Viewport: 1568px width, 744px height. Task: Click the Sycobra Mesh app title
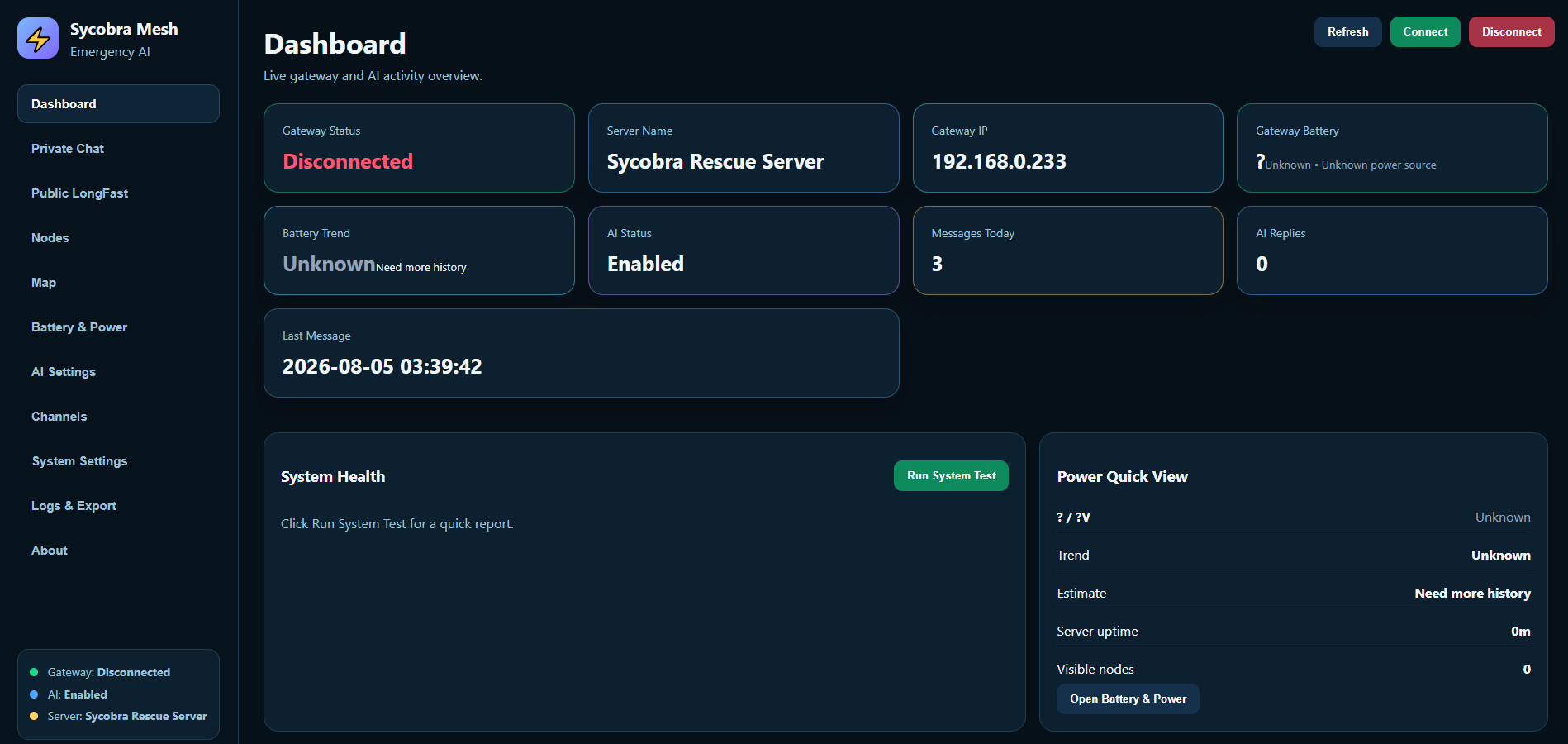tap(124, 29)
